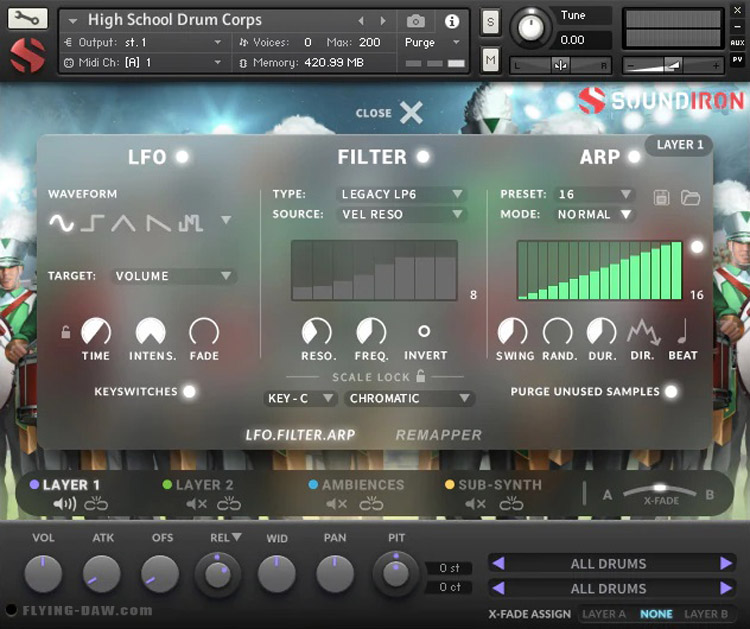The width and height of the screenshot is (750, 629).
Task: Click the VOL knob
Action: tap(43, 573)
